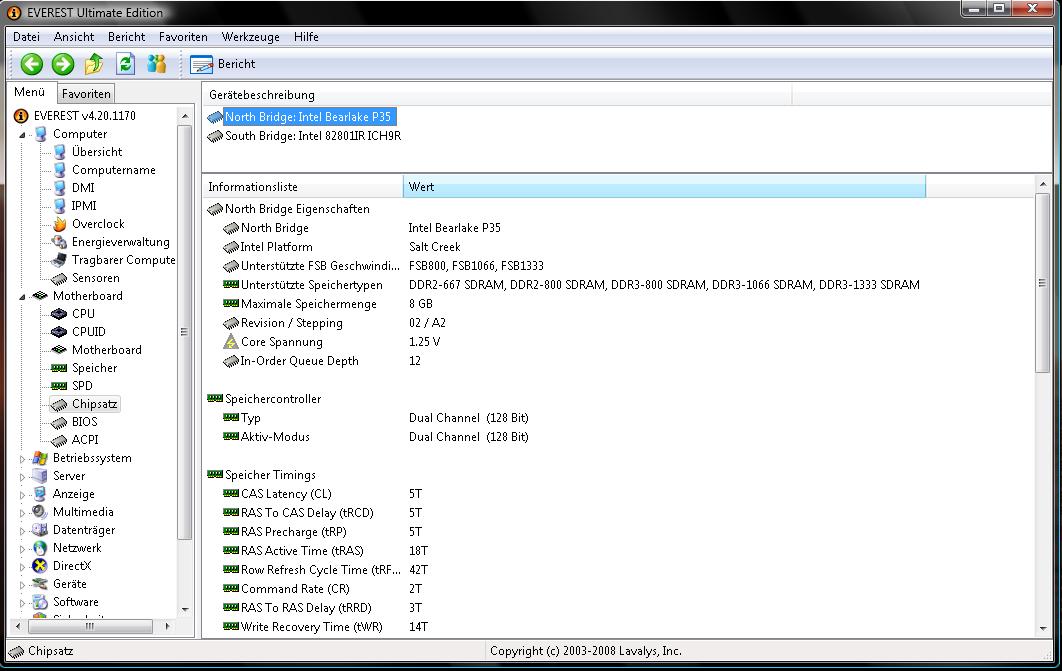
Task: Click the DMI icon in tree
Action: [x=60, y=188]
